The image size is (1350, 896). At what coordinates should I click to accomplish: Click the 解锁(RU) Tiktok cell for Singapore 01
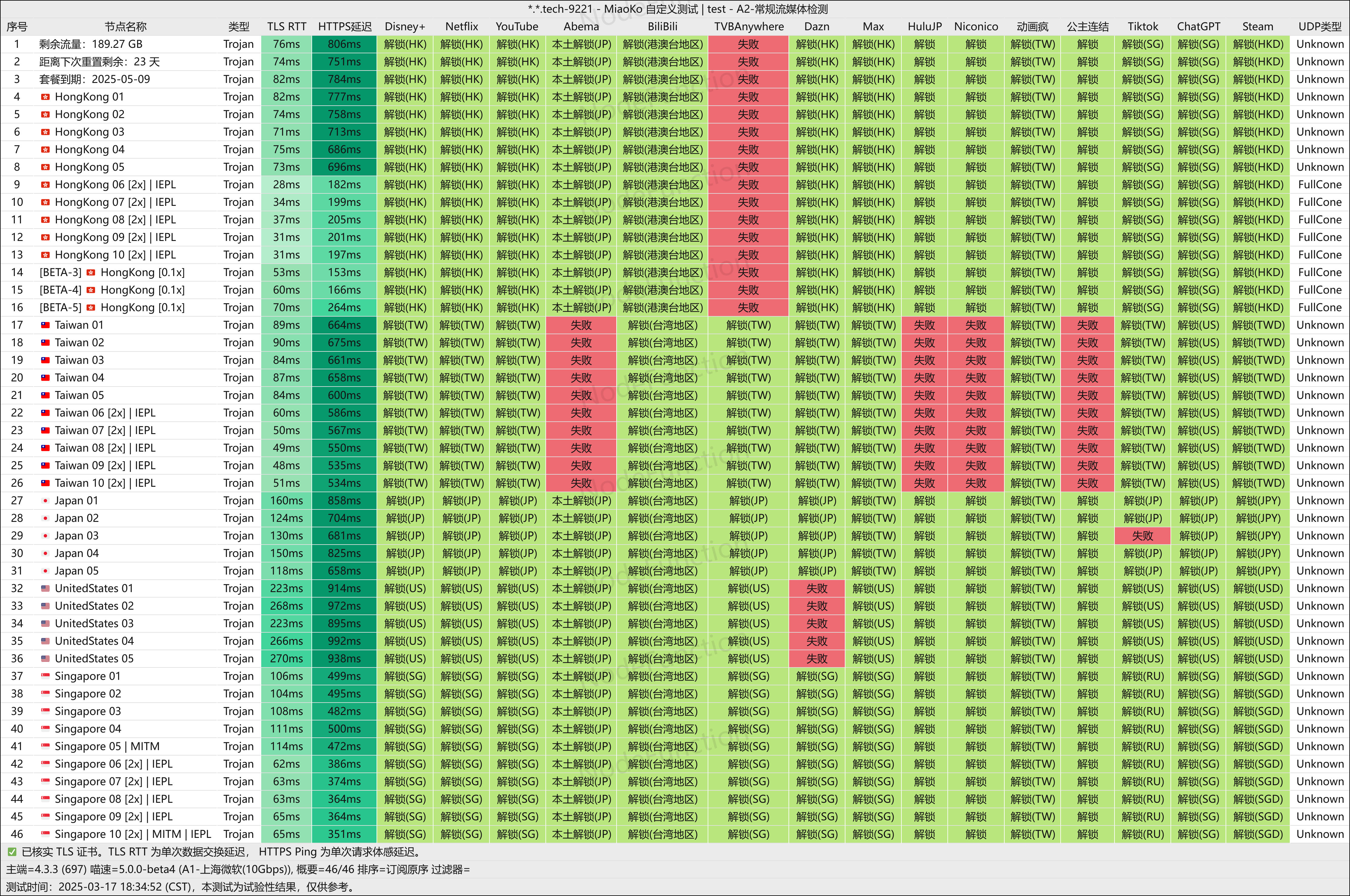tap(1143, 676)
